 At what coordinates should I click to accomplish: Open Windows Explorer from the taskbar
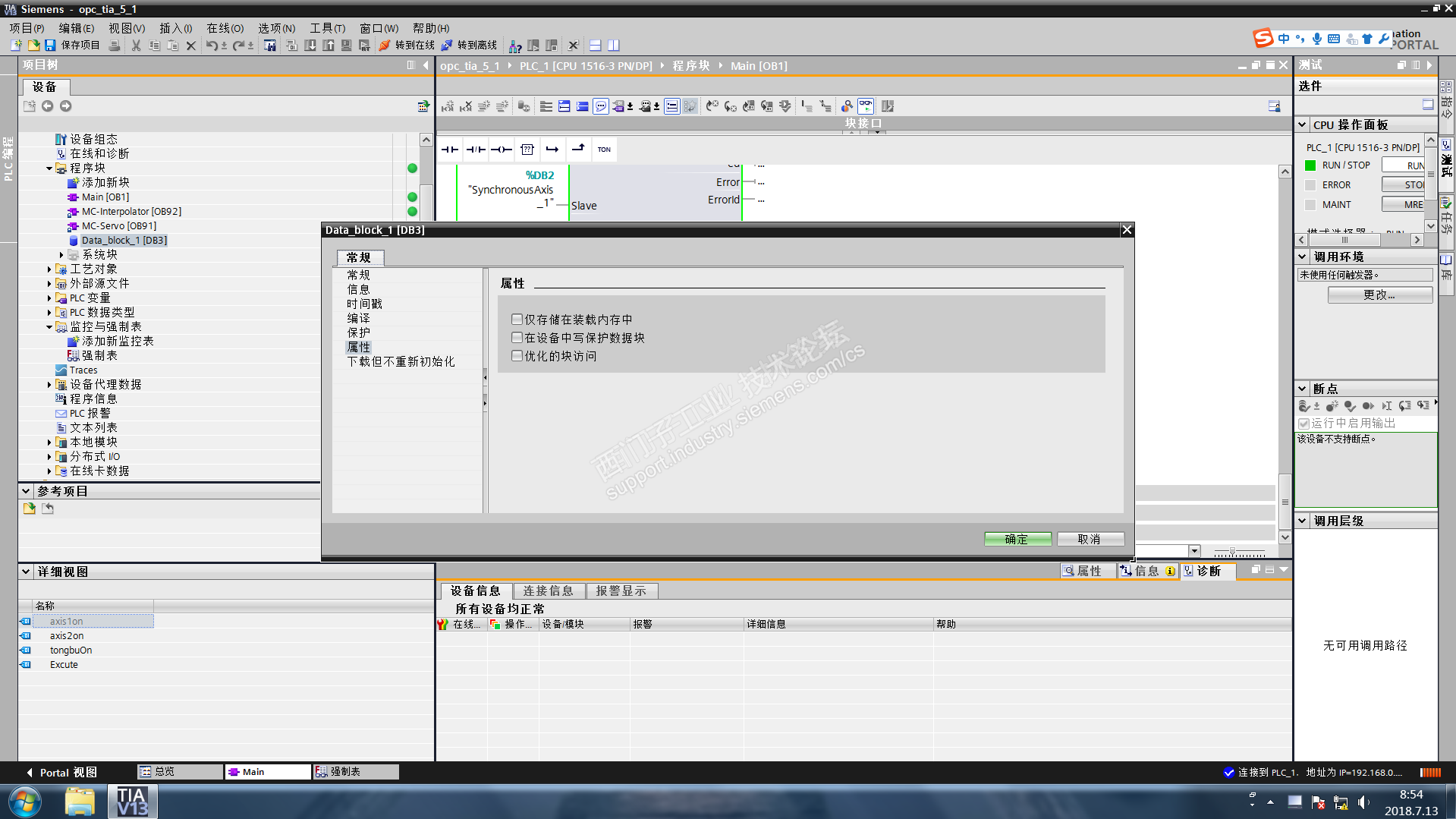[79, 802]
